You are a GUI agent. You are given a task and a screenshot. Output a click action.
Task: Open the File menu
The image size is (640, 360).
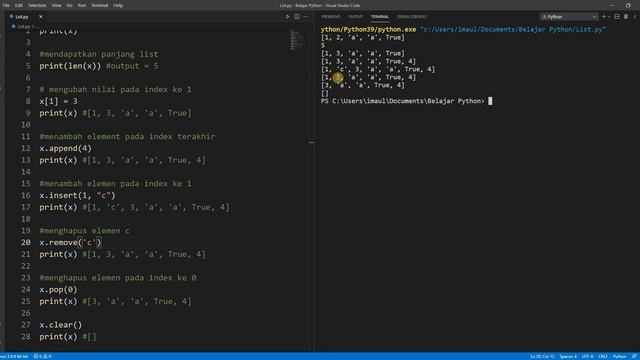(6, 5)
